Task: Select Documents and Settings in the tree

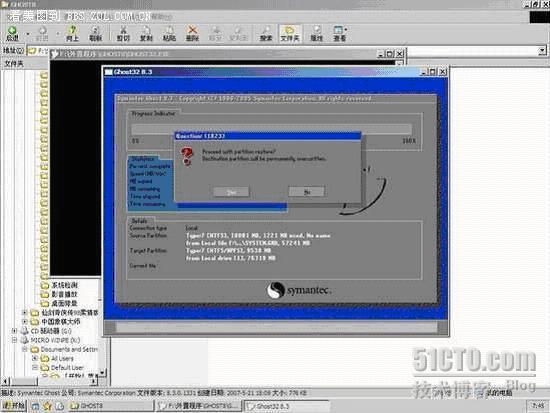Action: click(x=69, y=349)
